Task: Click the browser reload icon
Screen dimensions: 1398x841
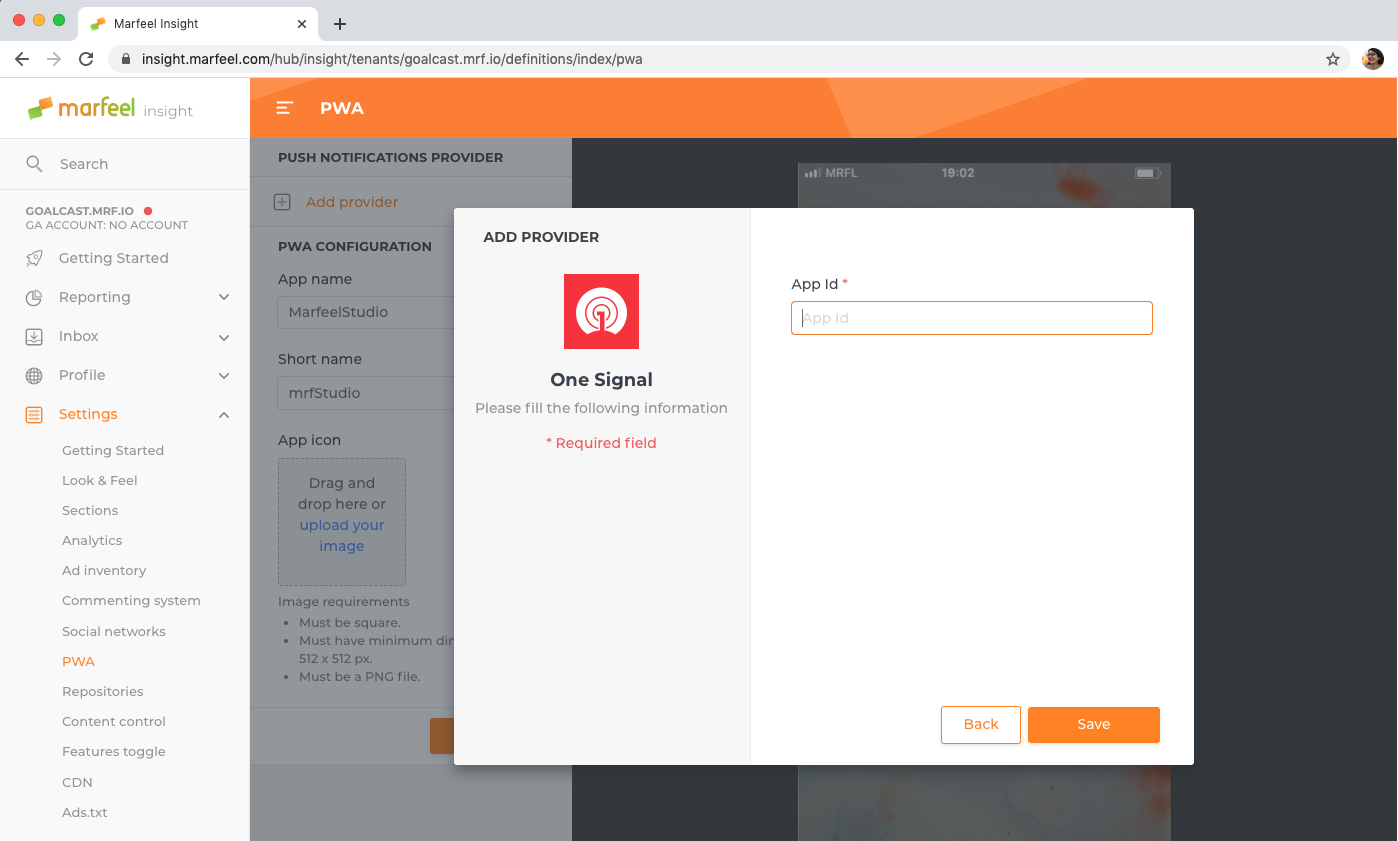Action: point(86,59)
